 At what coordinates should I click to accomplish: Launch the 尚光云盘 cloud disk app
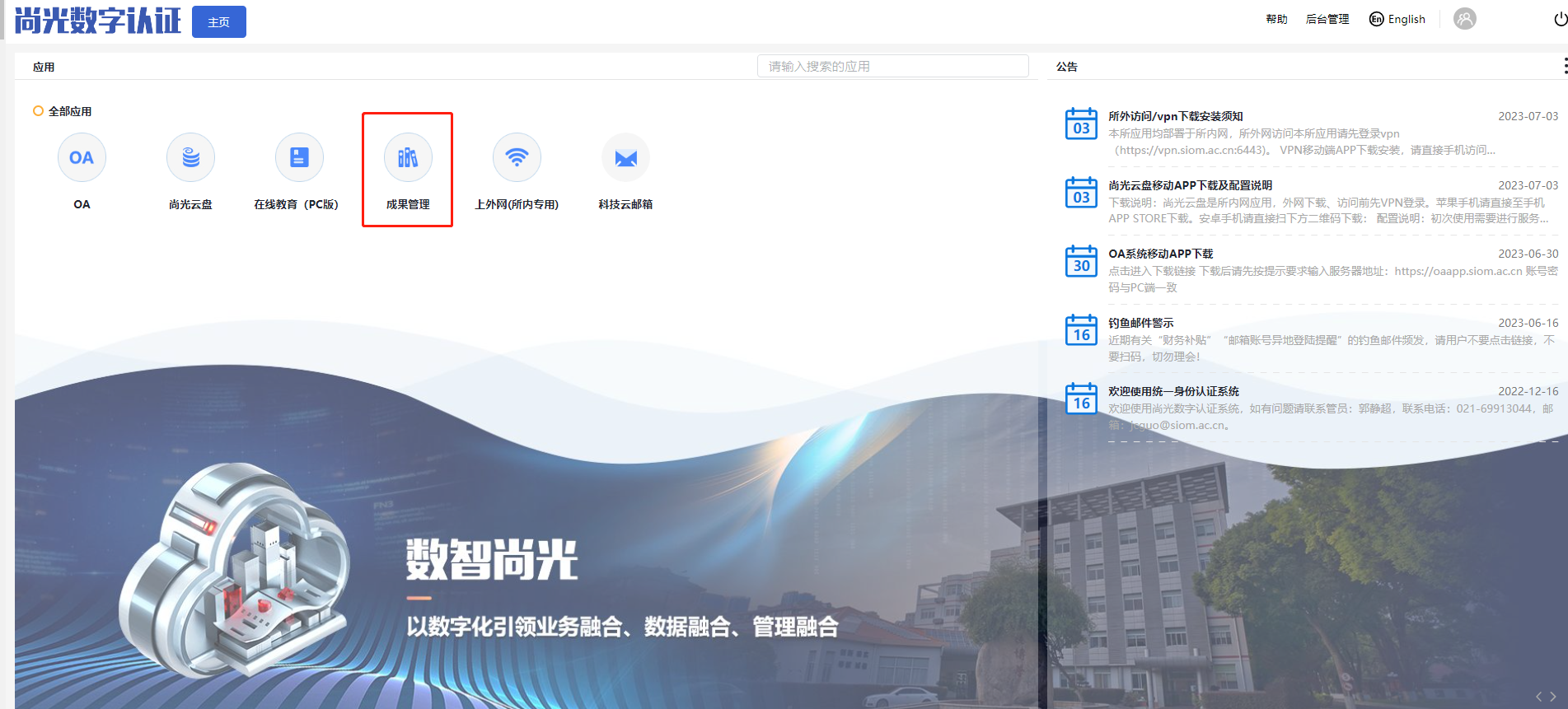190,158
